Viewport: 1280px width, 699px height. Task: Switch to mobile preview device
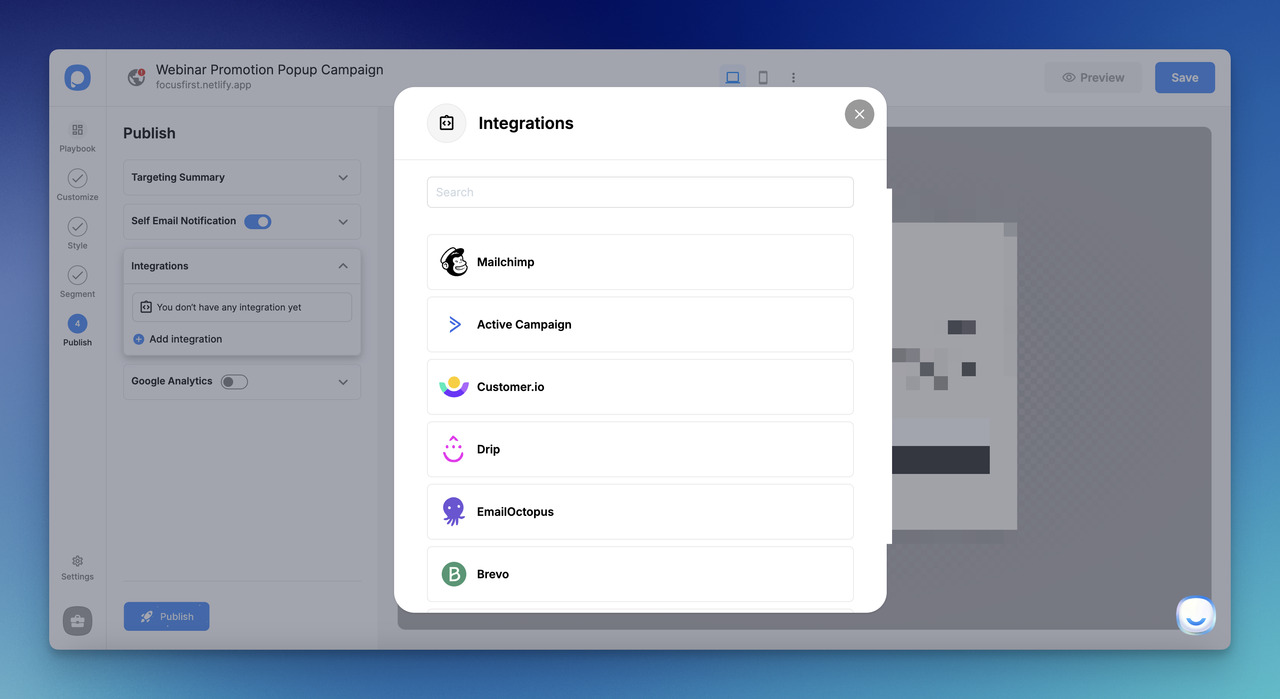[x=763, y=77]
